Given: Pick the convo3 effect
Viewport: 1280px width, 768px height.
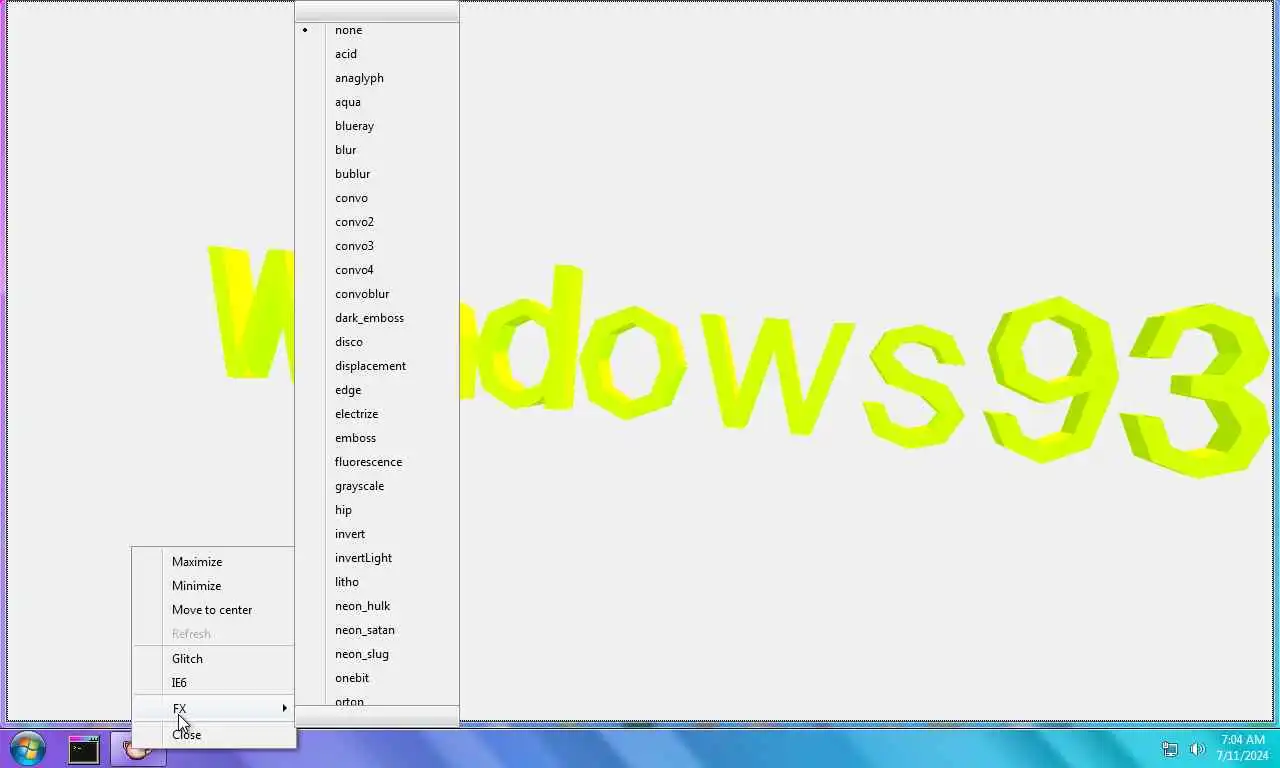Looking at the screenshot, I should pos(378,246).
